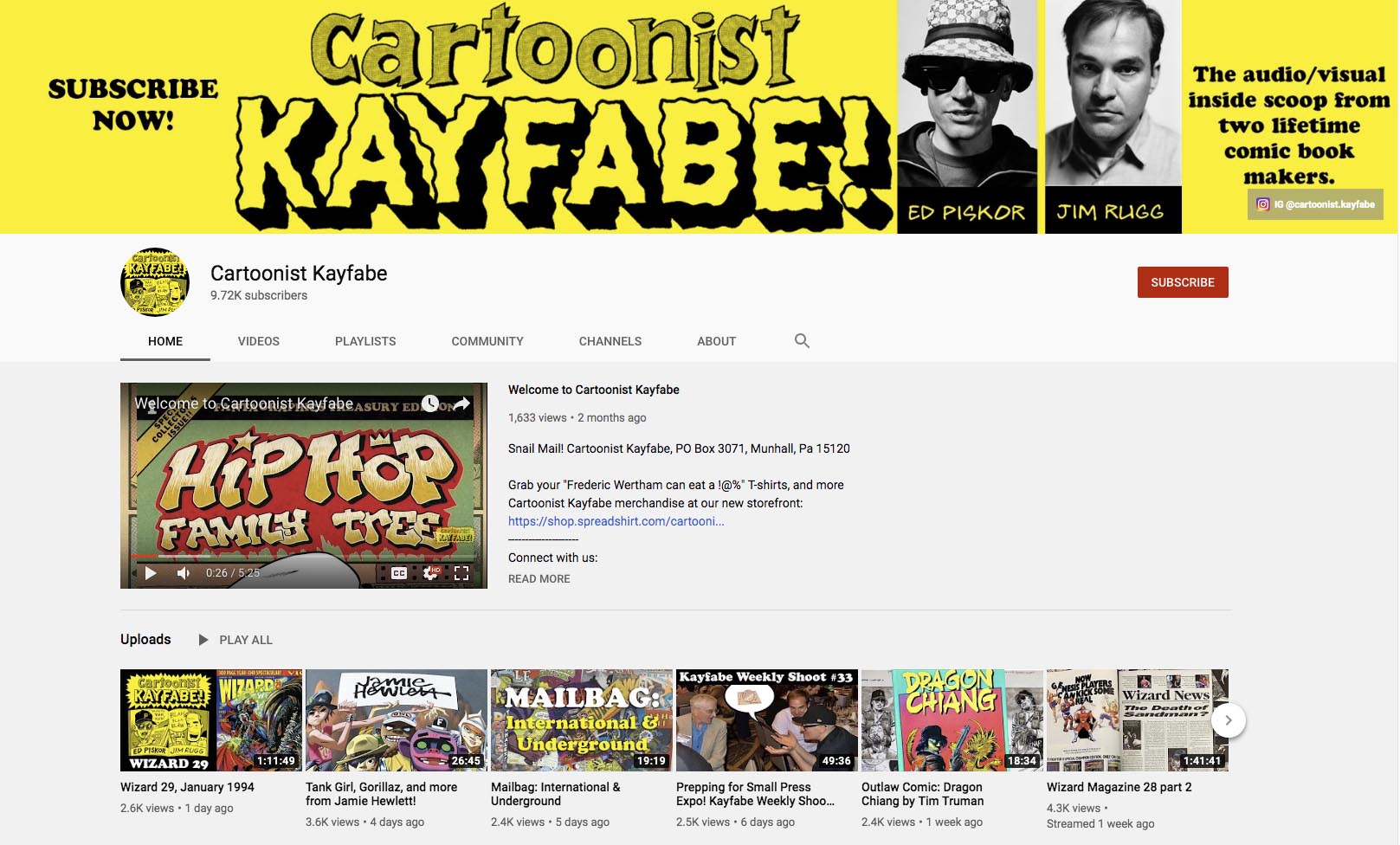This screenshot has width=1400, height=845.
Task: Advance uploads carousel with right chevron
Action: tap(1228, 720)
